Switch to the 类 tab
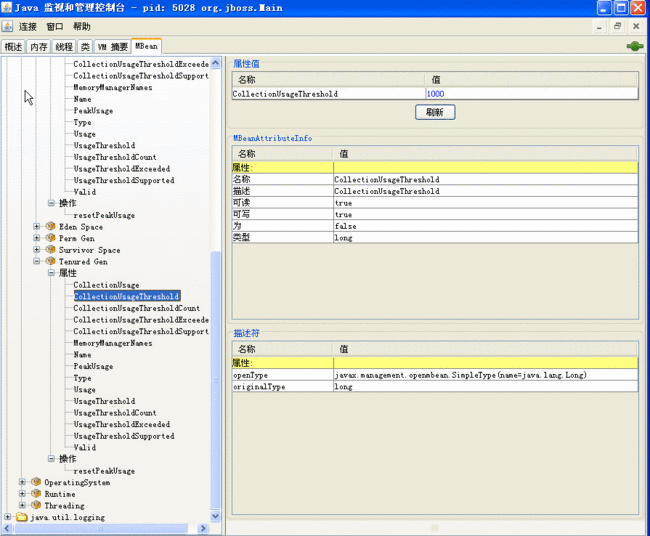650x536 pixels. pyautogui.click(x=85, y=47)
